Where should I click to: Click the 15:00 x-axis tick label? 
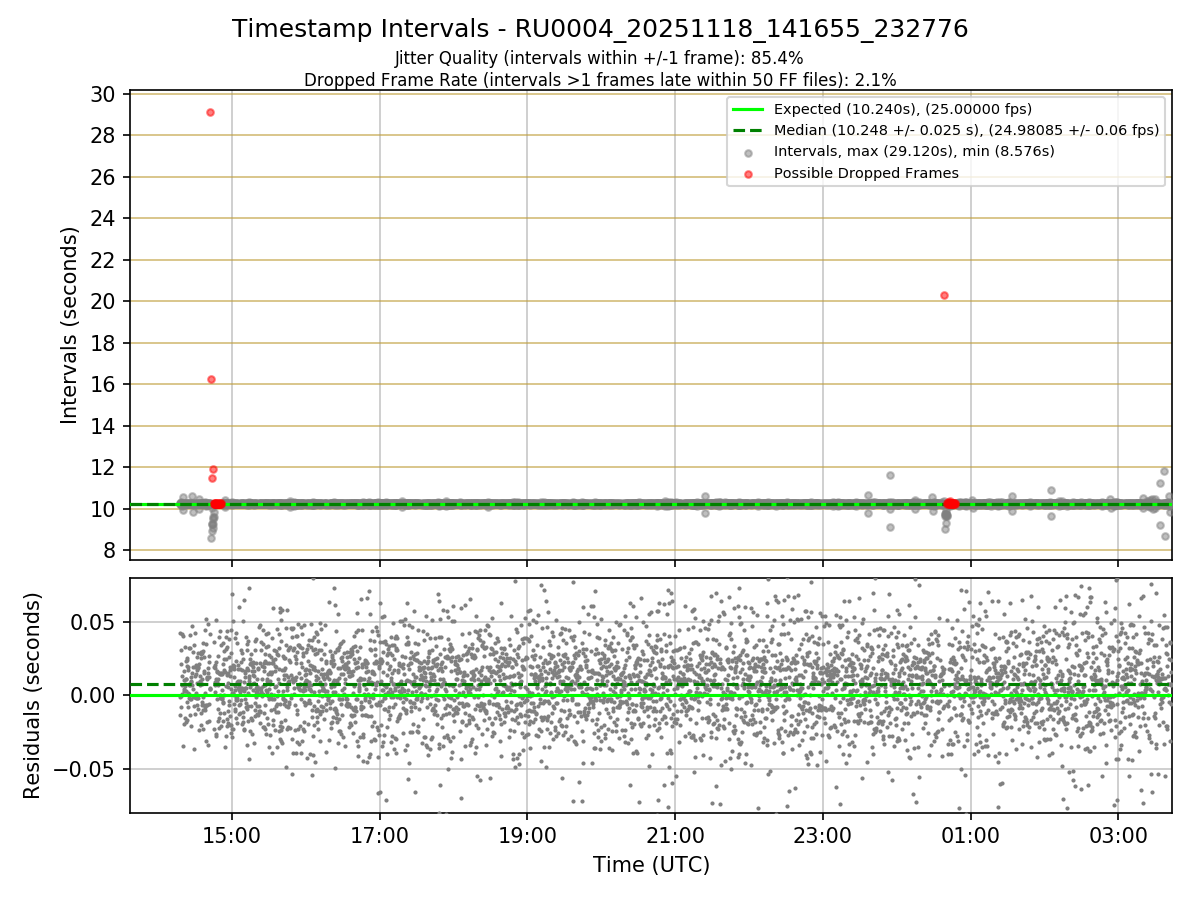tap(232, 835)
